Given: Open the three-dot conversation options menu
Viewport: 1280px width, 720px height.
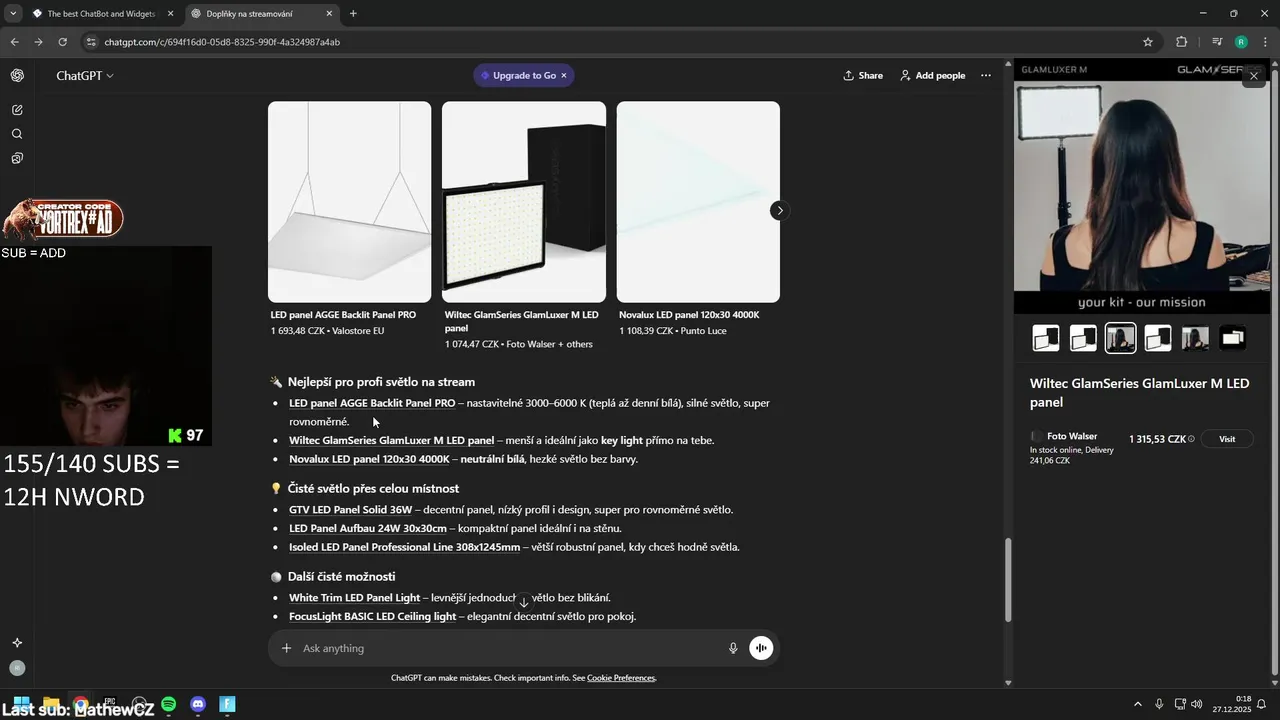Looking at the screenshot, I should coord(986,75).
